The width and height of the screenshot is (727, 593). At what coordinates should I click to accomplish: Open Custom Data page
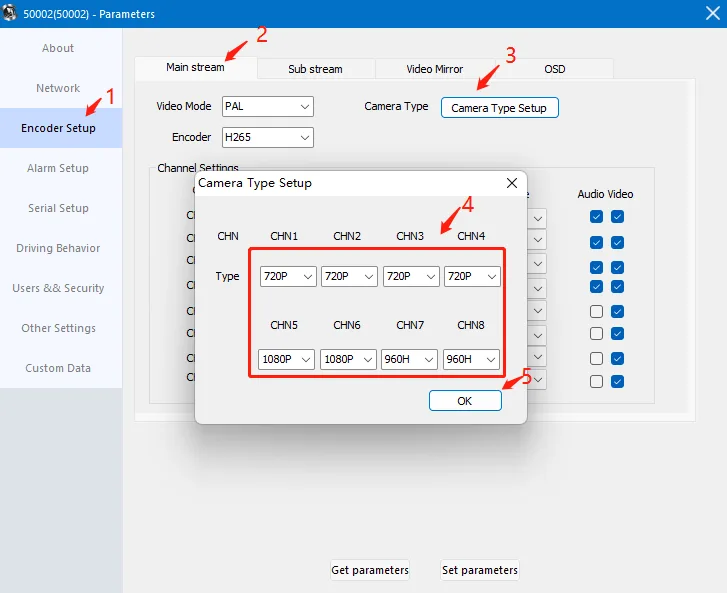58,368
